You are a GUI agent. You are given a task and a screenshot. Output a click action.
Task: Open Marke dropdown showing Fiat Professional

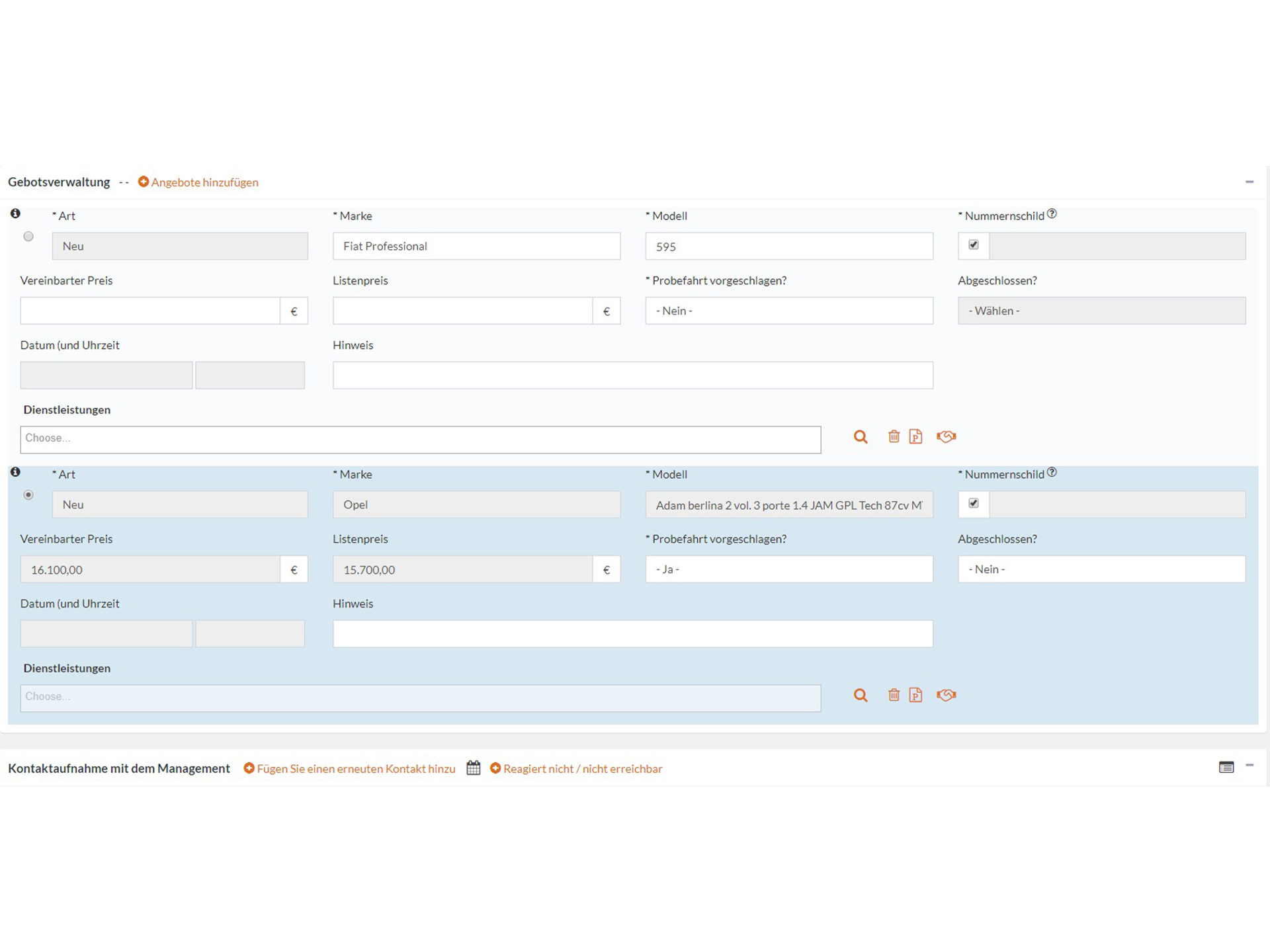tap(476, 246)
